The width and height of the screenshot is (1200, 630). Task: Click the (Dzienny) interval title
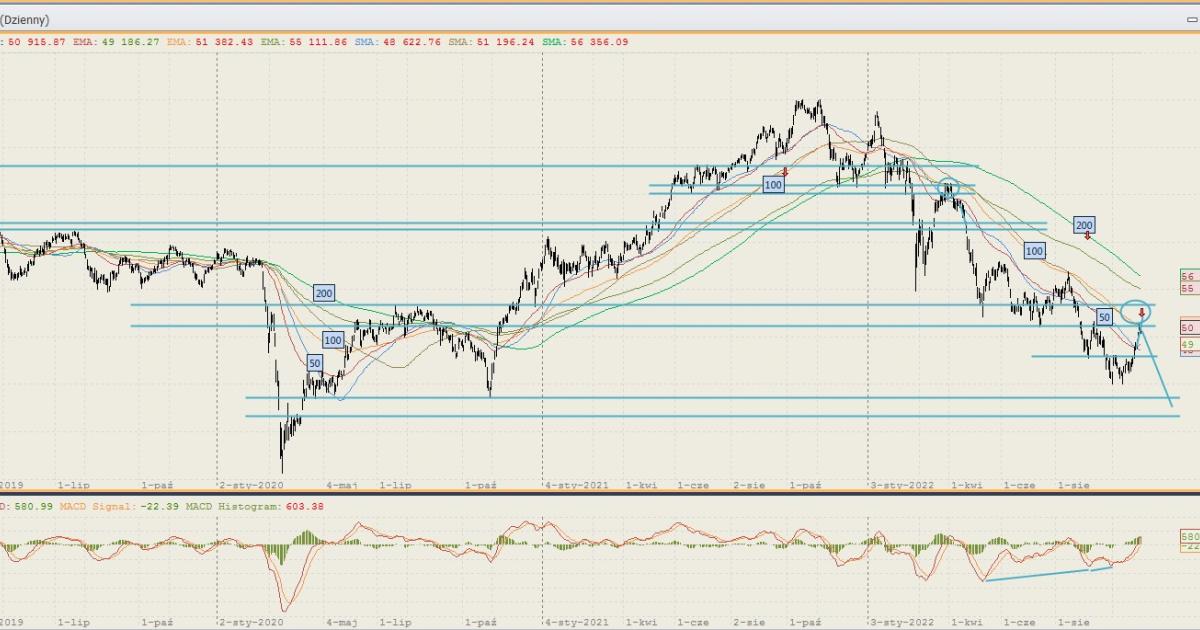[25, 20]
